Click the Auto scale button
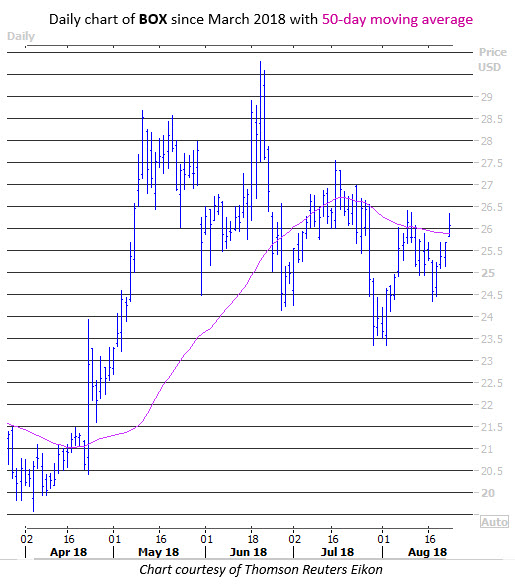The height and width of the screenshot is (584, 515). (494, 522)
